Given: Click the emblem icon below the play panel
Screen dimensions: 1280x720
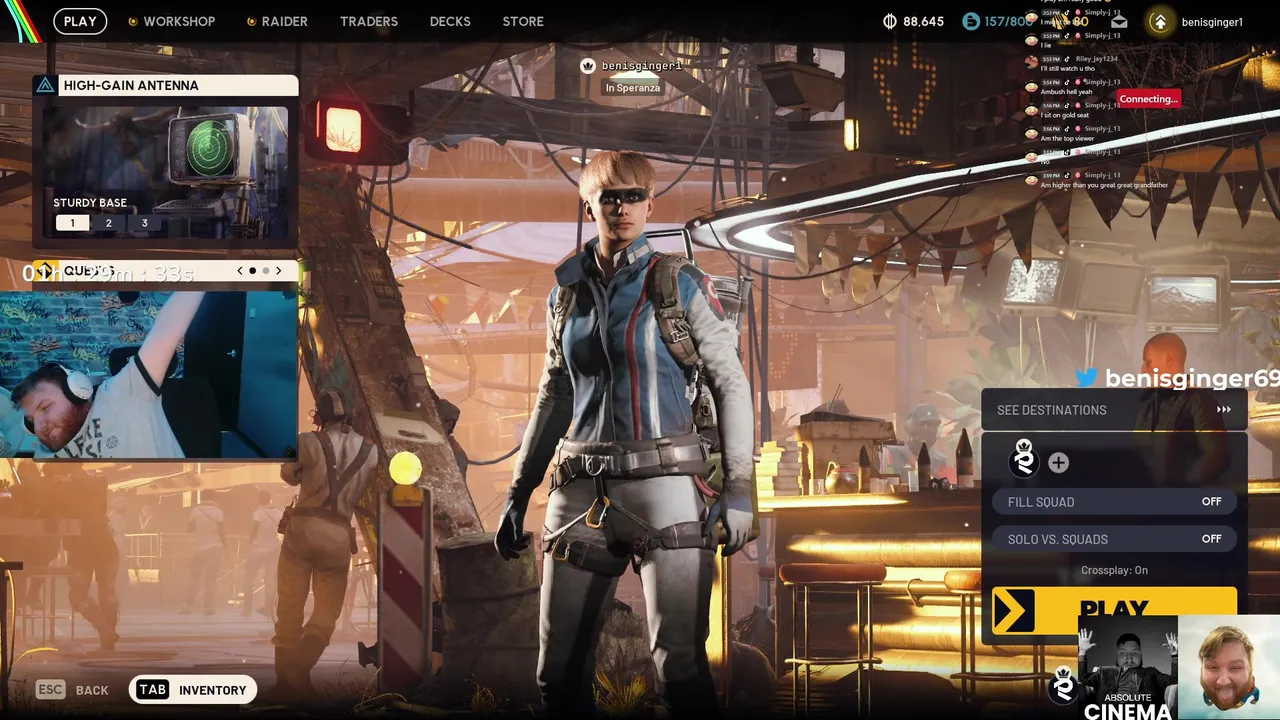Looking at the screenshot, I should click(x=1063, y=687).
